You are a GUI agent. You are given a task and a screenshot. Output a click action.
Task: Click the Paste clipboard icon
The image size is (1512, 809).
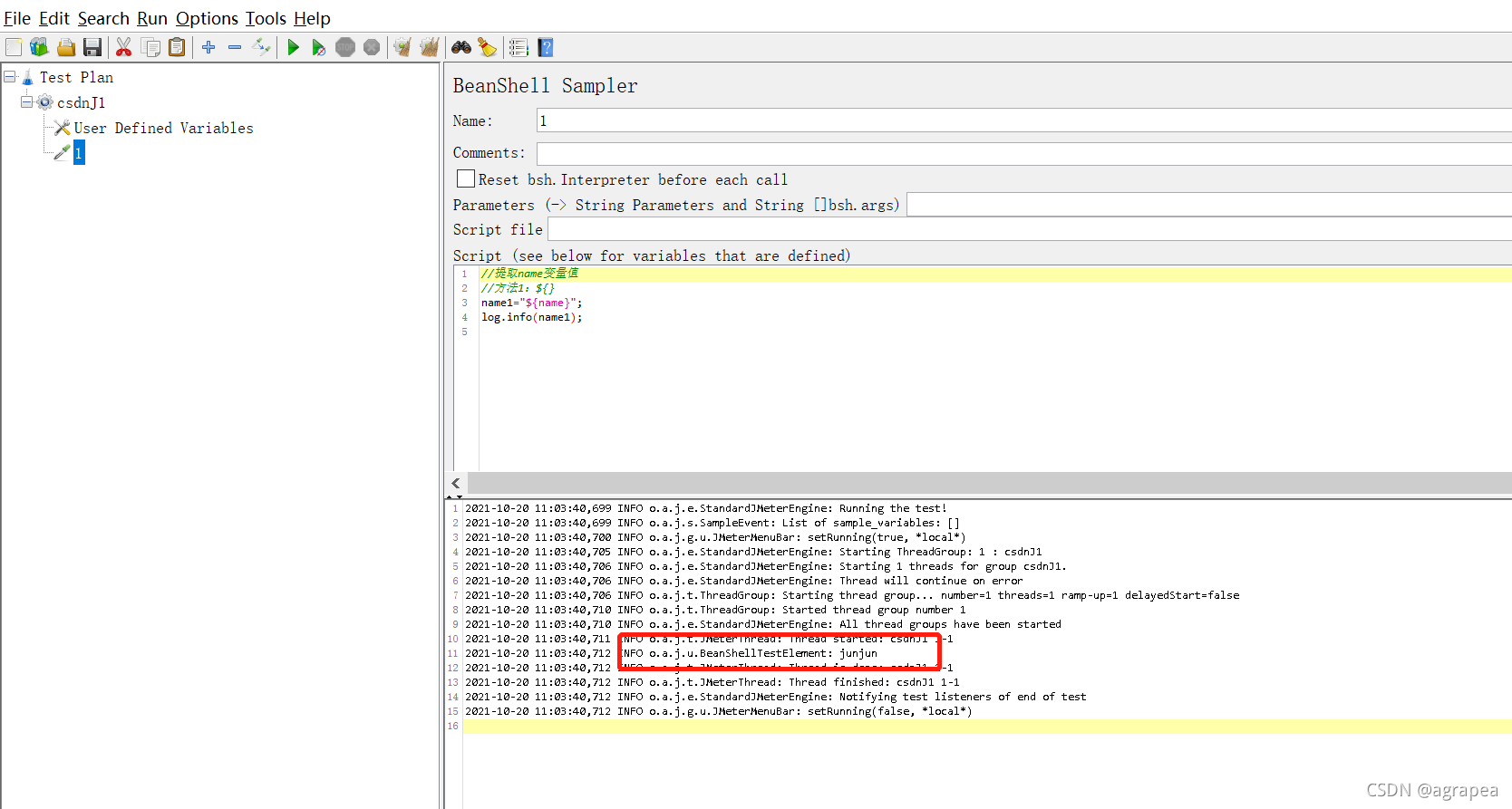pyautogui.click(x=178, y=47)
